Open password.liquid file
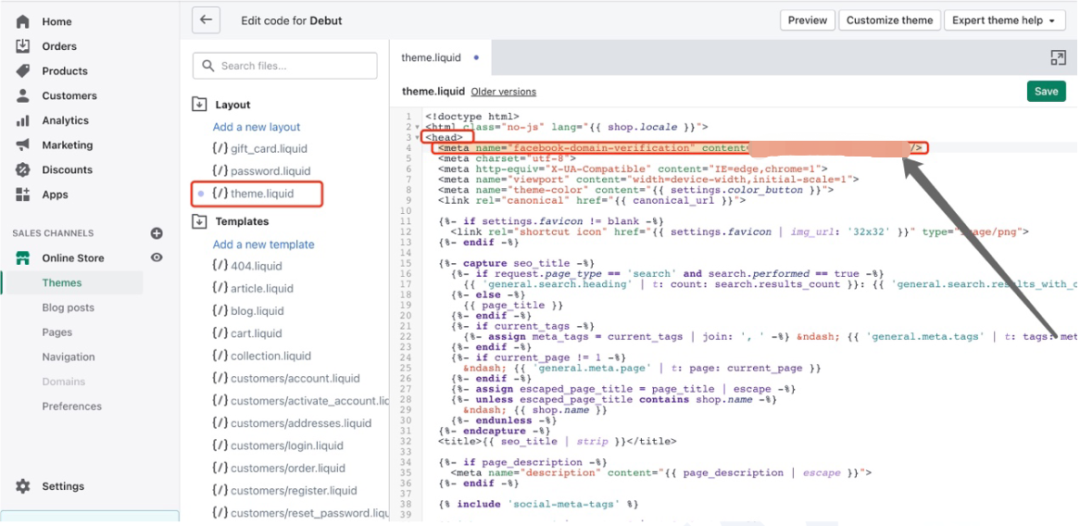The width and height of the screenshot is (1080, 526). [x=261, y=171]
